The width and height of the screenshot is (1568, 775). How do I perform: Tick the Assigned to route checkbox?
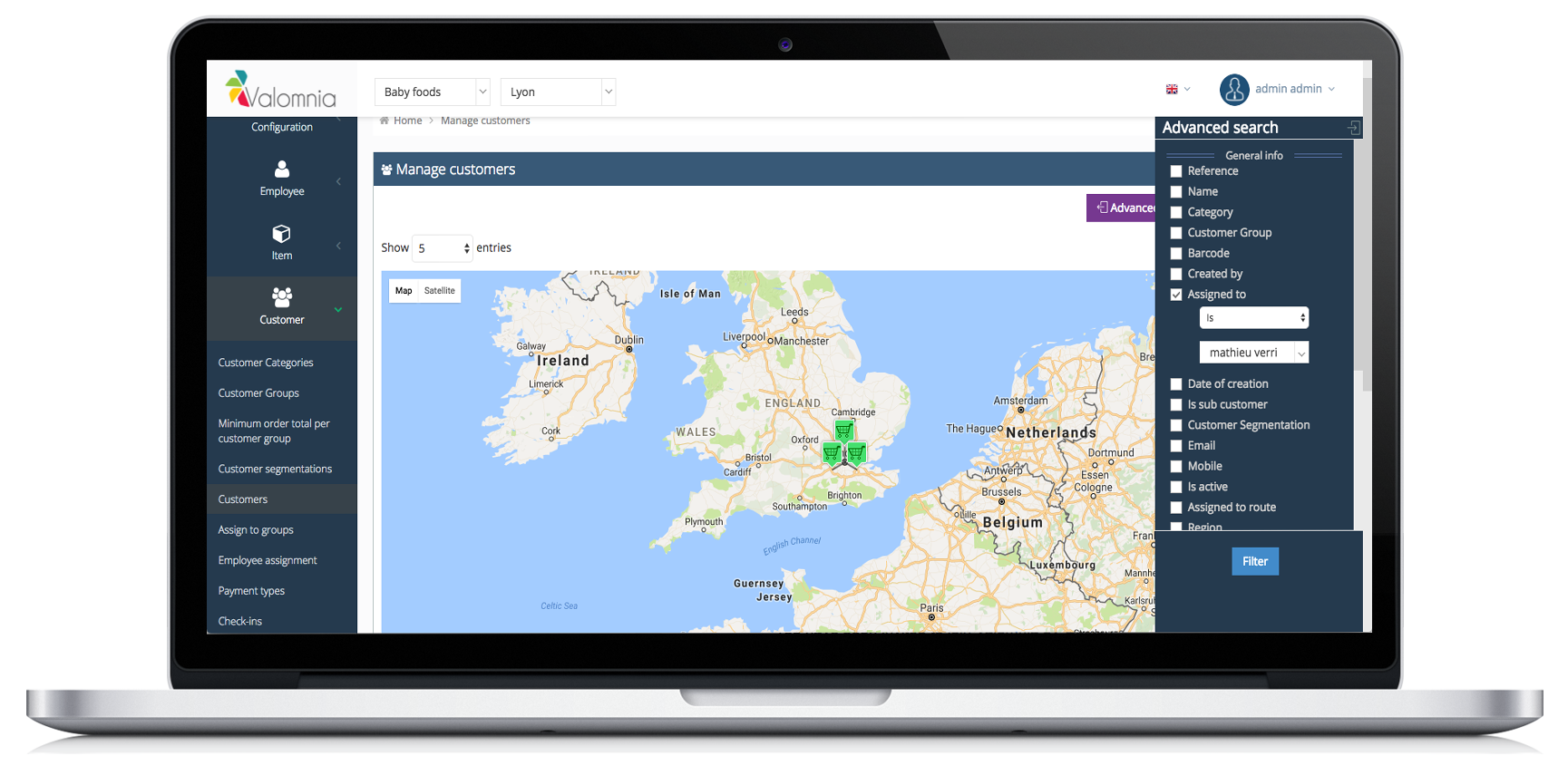1176,508
